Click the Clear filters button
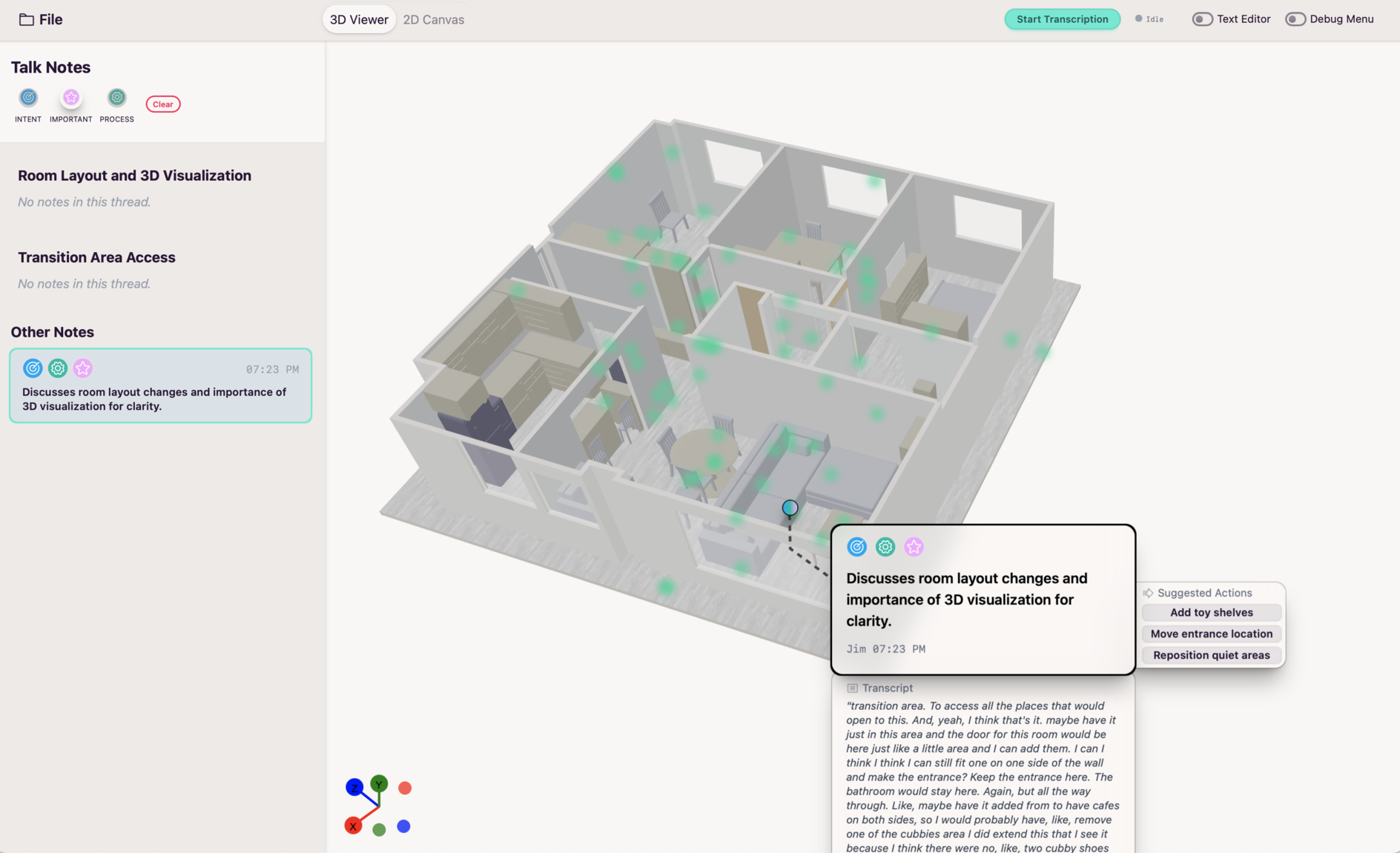 (x=163, y=104)
